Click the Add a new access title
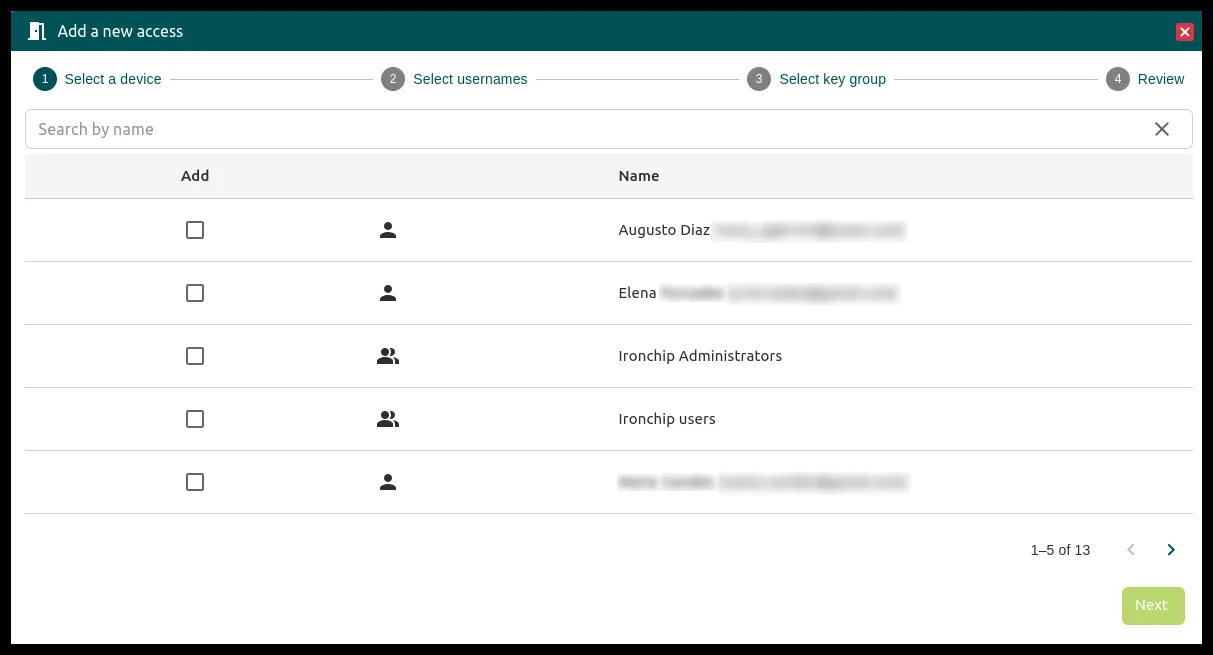Screen dimensions: 1213x655 coord(120,31)
